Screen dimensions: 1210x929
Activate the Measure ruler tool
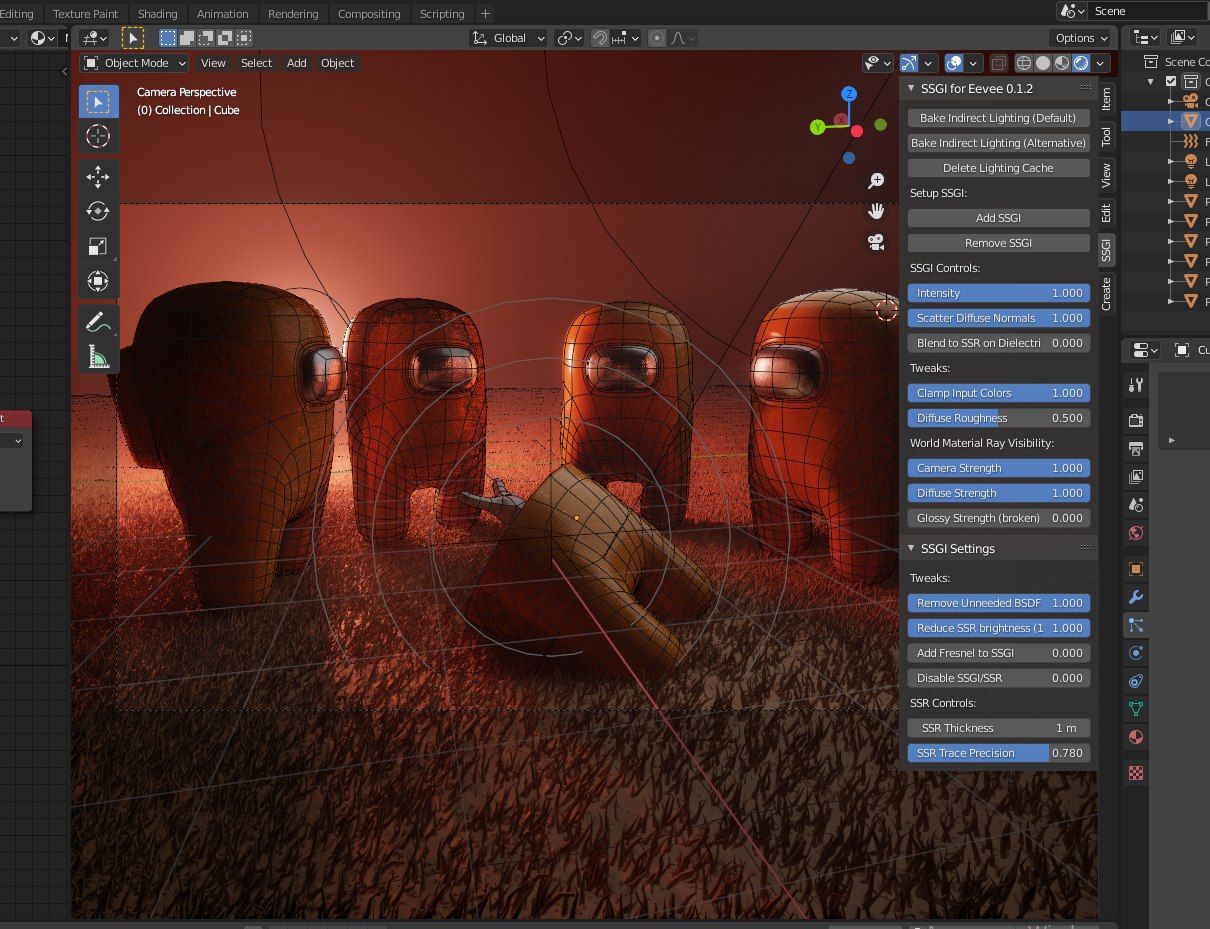pos(98,356)
